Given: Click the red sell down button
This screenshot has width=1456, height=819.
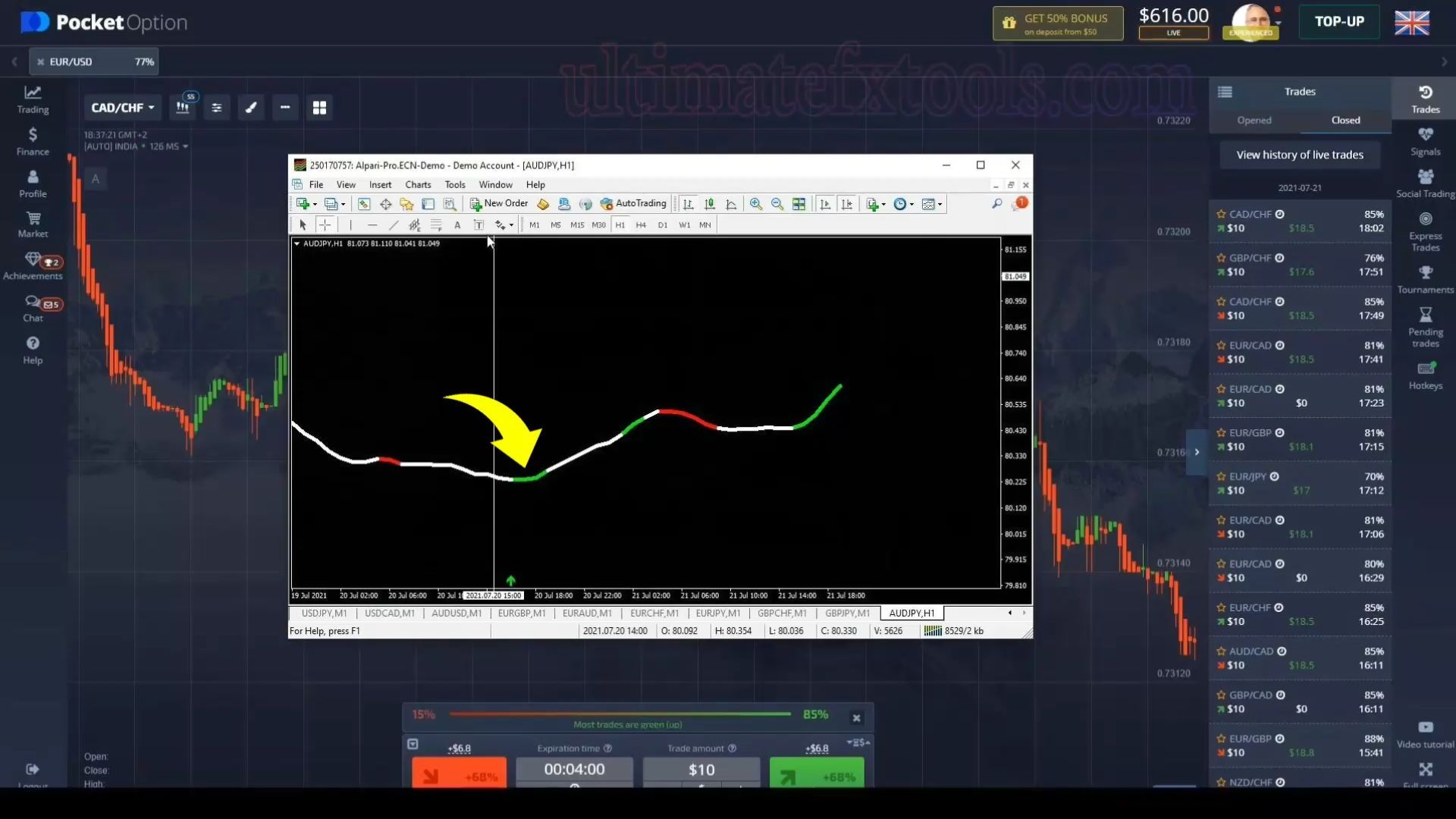Looking at the screenshot, I should (460, 773).
